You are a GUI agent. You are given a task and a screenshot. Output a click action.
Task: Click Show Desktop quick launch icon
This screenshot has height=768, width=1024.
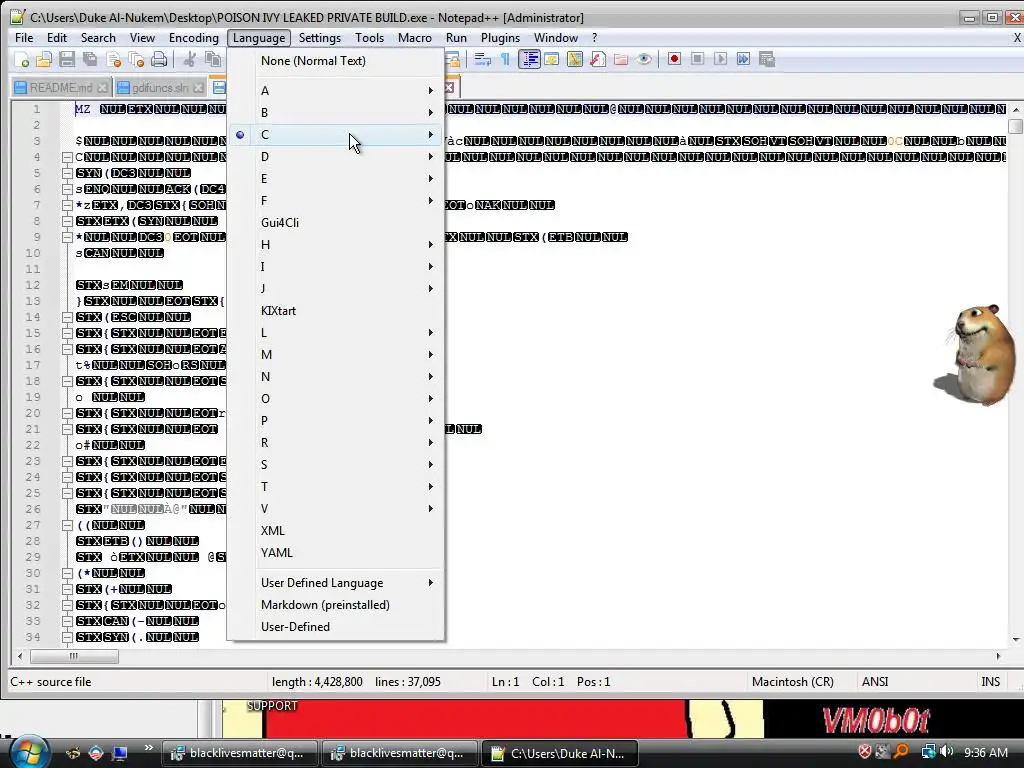pyautogui.click(x=120, y=752)
